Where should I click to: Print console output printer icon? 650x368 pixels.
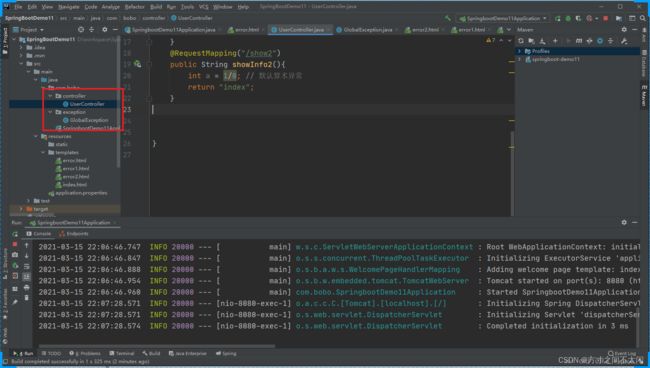[27, 287]
